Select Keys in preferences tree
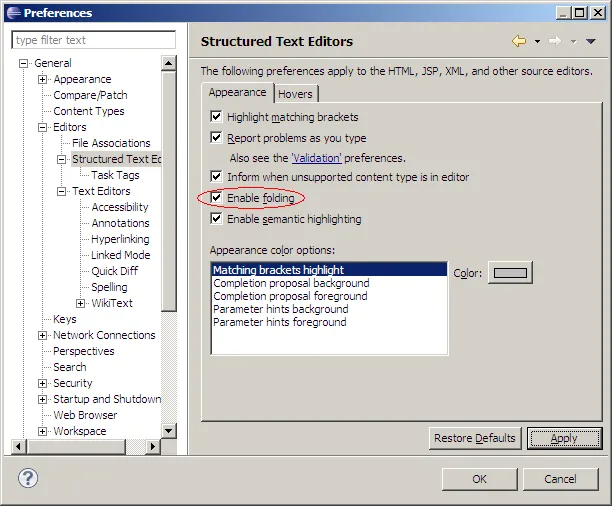 pos(65,319)
